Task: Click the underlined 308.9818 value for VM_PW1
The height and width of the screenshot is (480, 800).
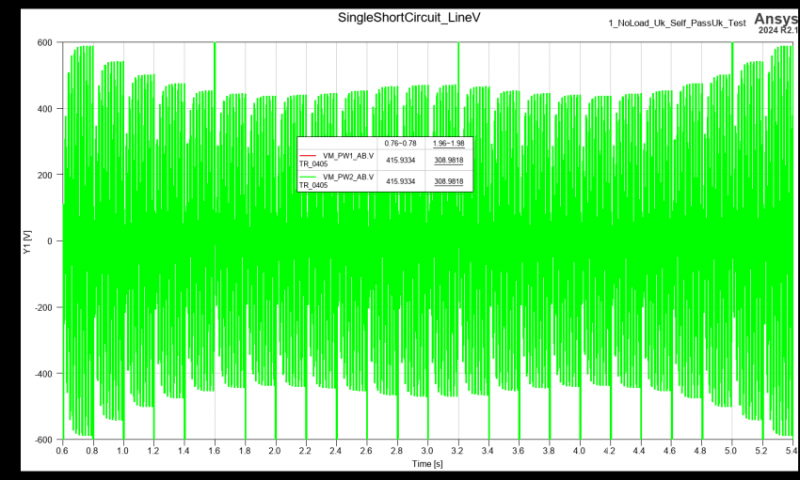Action: click(x=447, y=160)
